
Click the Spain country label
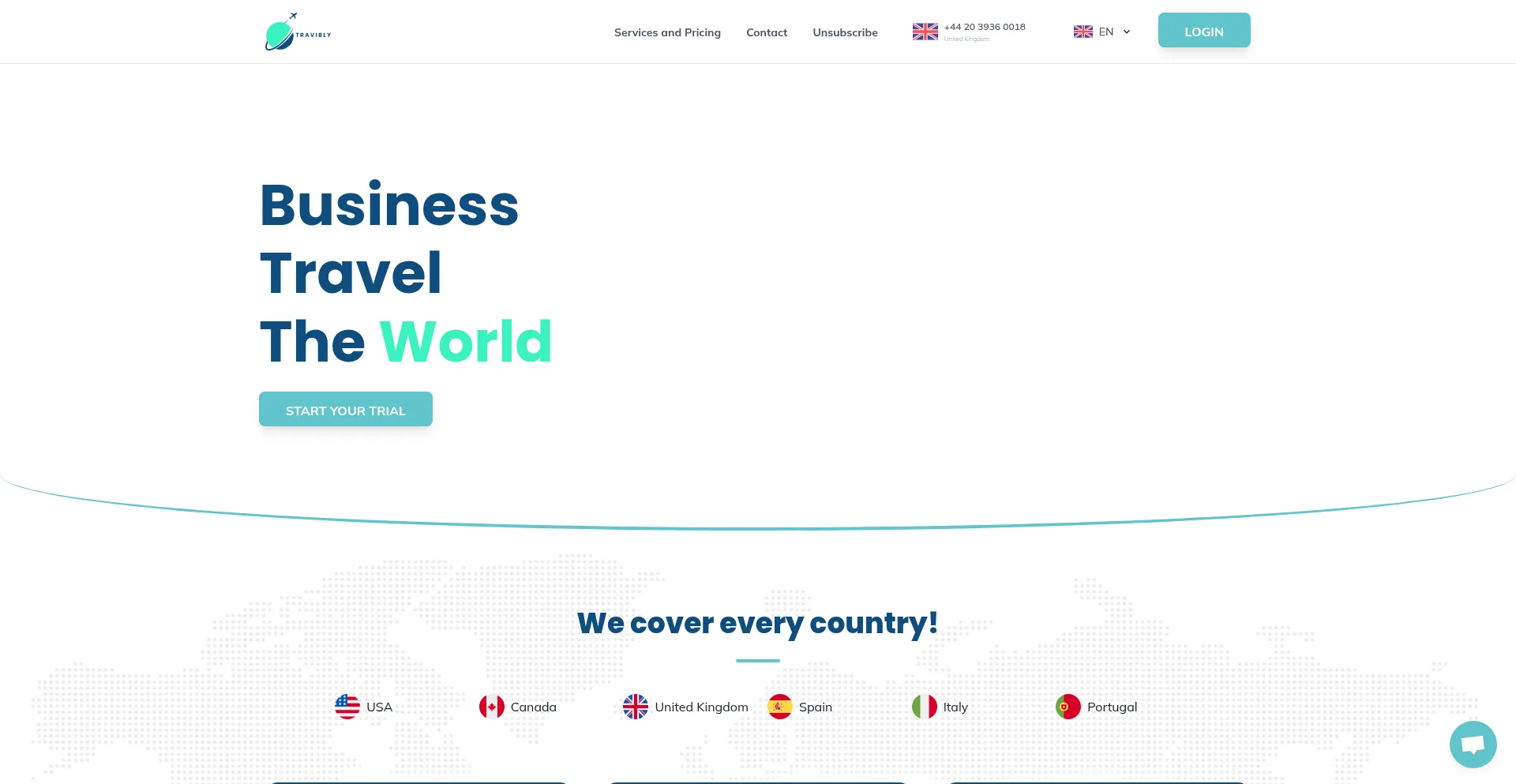pos(816,707)
